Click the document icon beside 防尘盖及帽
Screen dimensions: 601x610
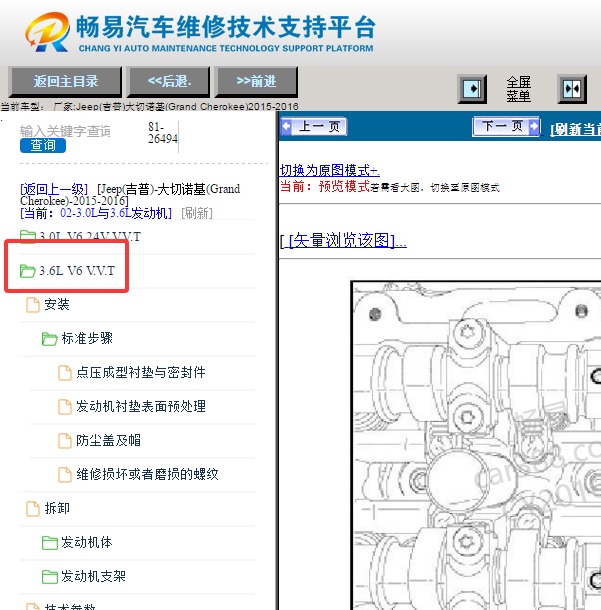click(65, 440)
